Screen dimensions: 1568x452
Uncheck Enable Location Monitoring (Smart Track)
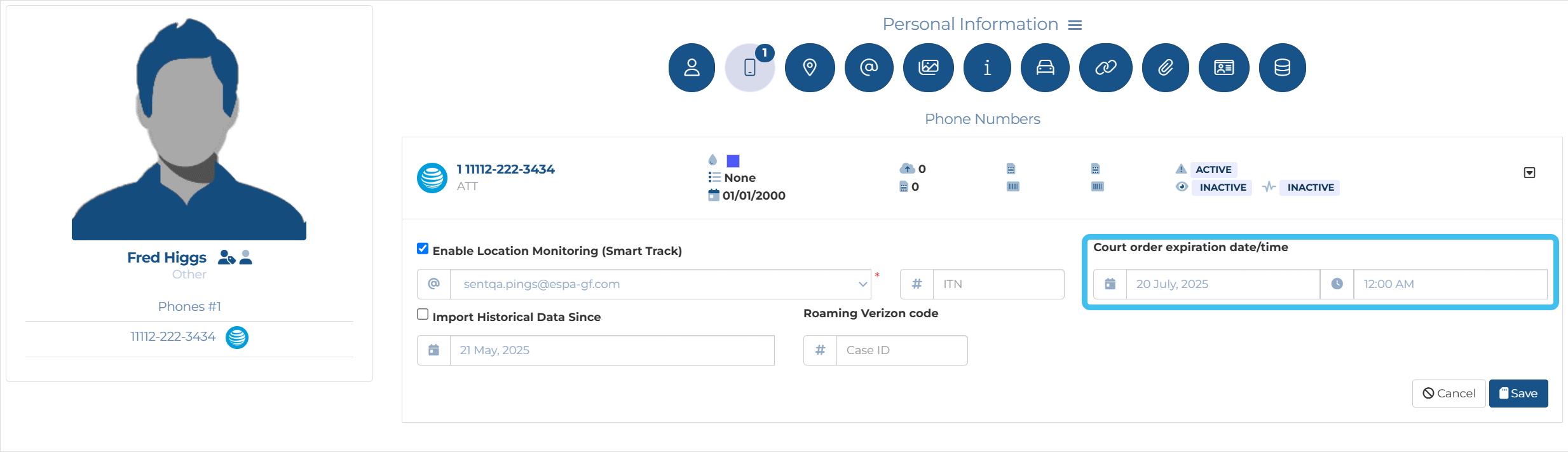pos(423,249)
